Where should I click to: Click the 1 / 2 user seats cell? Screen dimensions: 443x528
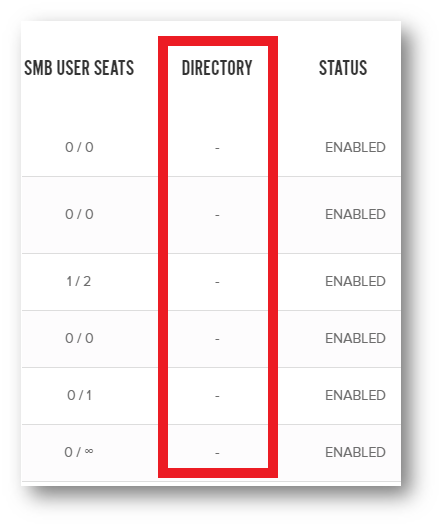click(x=79, y=282)
